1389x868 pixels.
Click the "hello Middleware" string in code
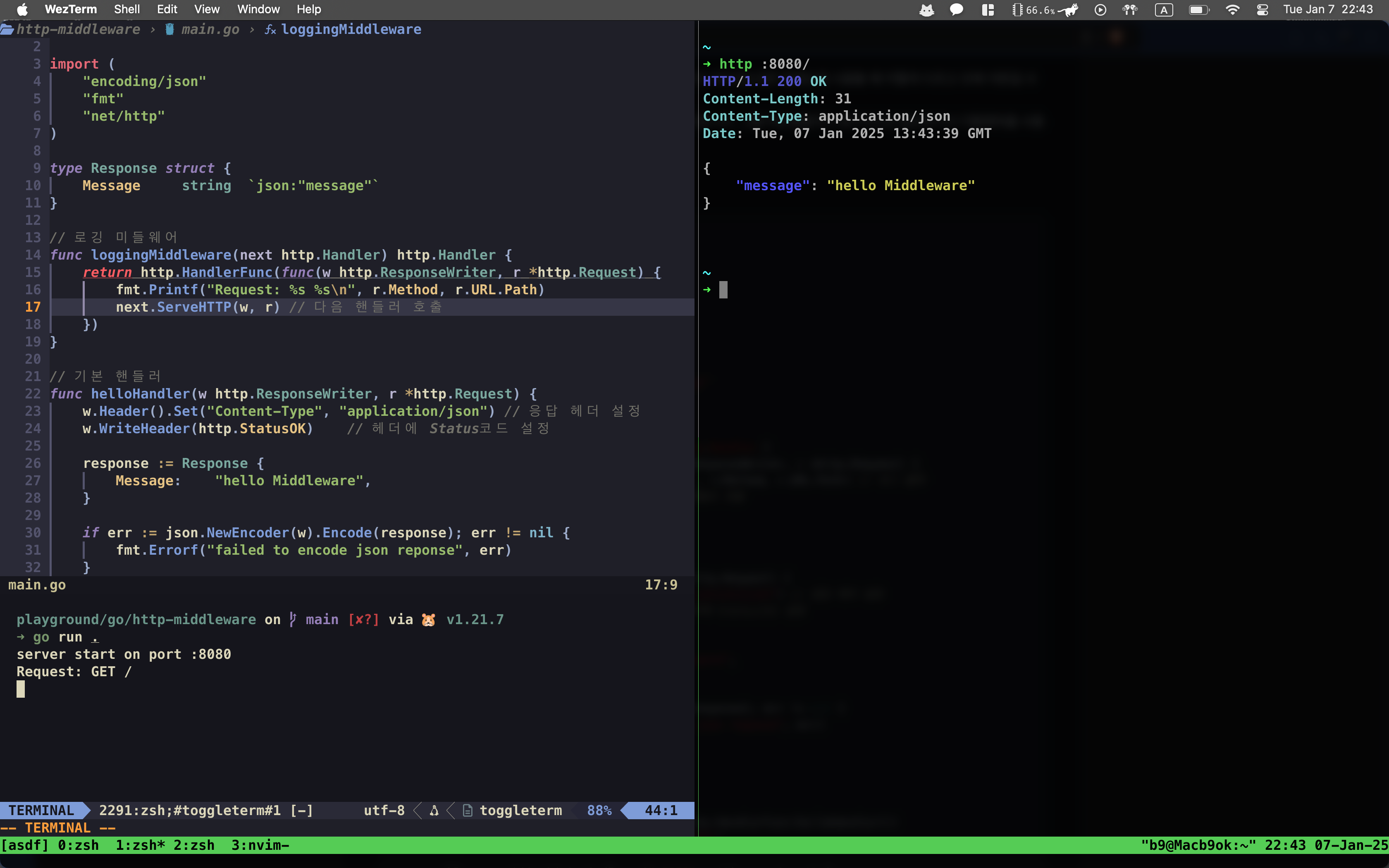click(x=289, y=480)
